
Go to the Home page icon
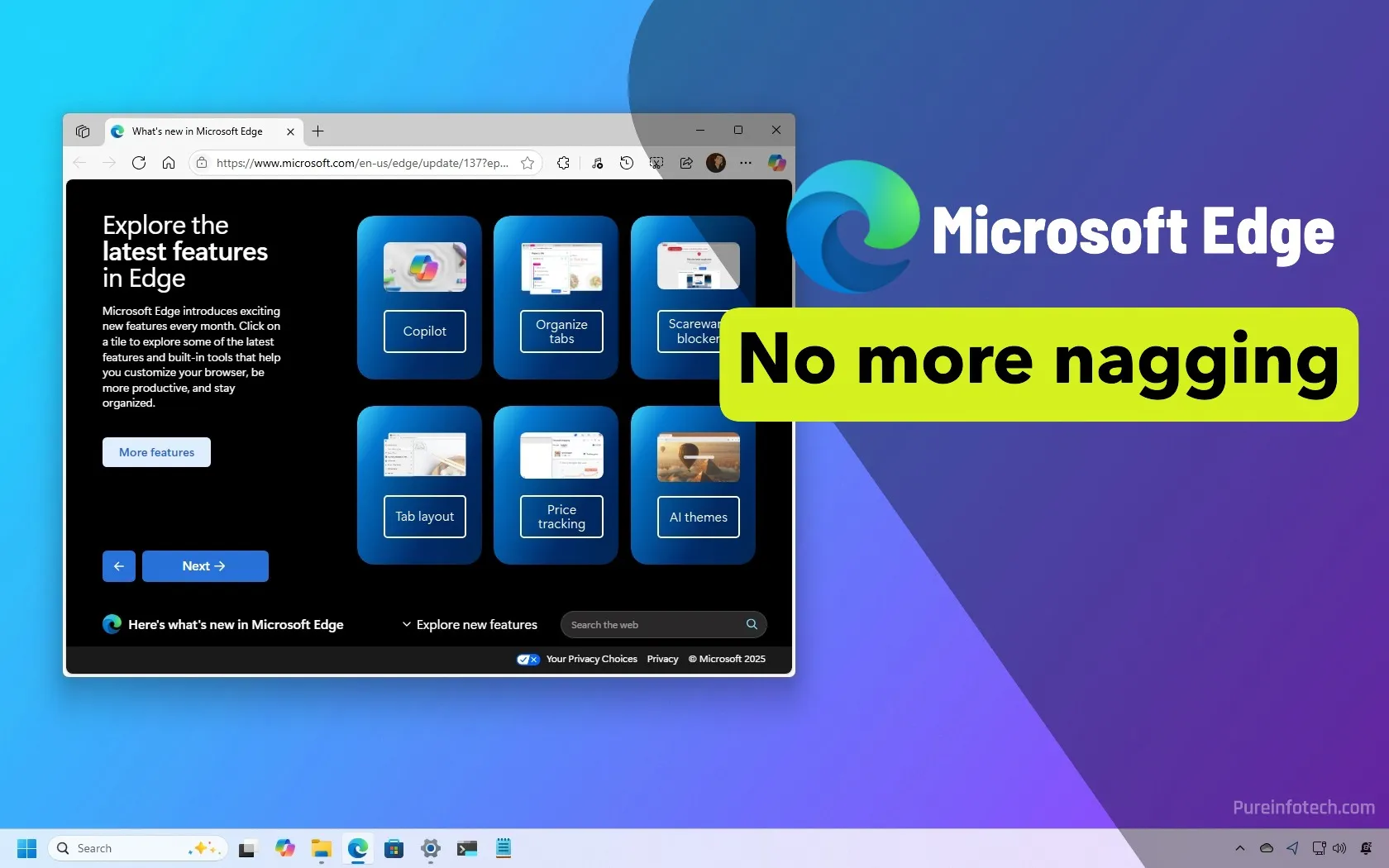tap(169, 163)
